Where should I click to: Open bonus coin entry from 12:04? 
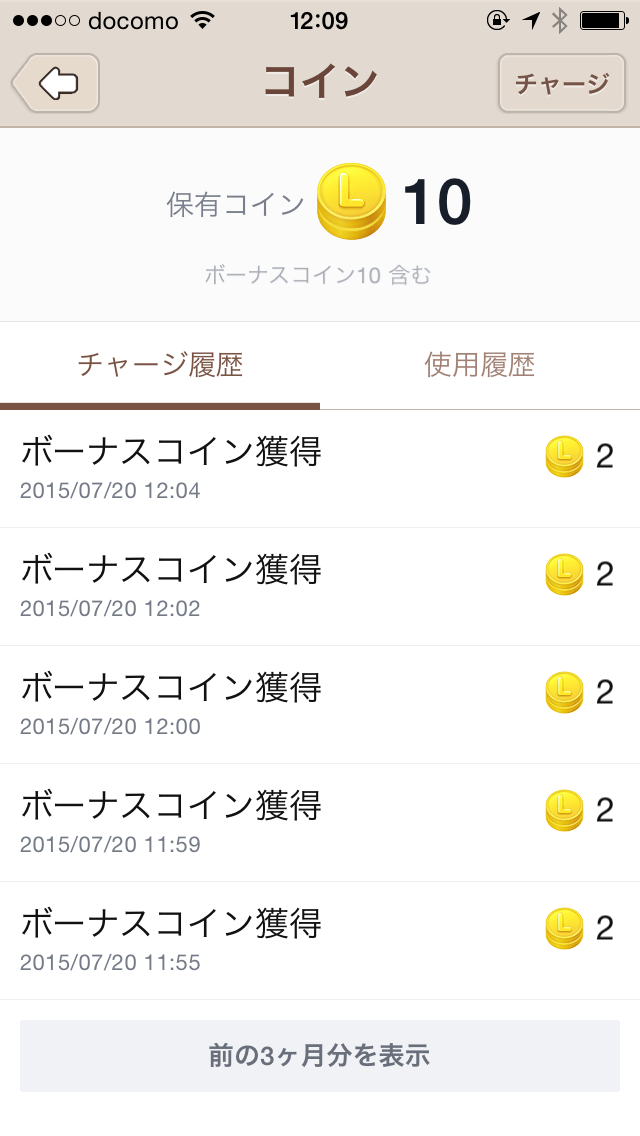tap(171, 468)
